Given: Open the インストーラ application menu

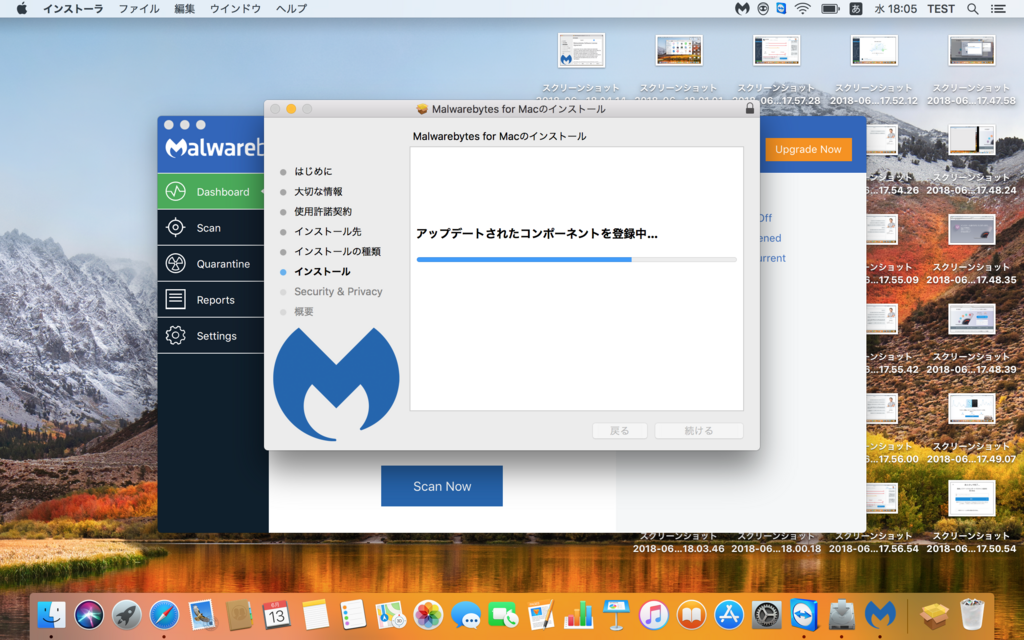Looking at the screenshot, I should click(73, 8).
